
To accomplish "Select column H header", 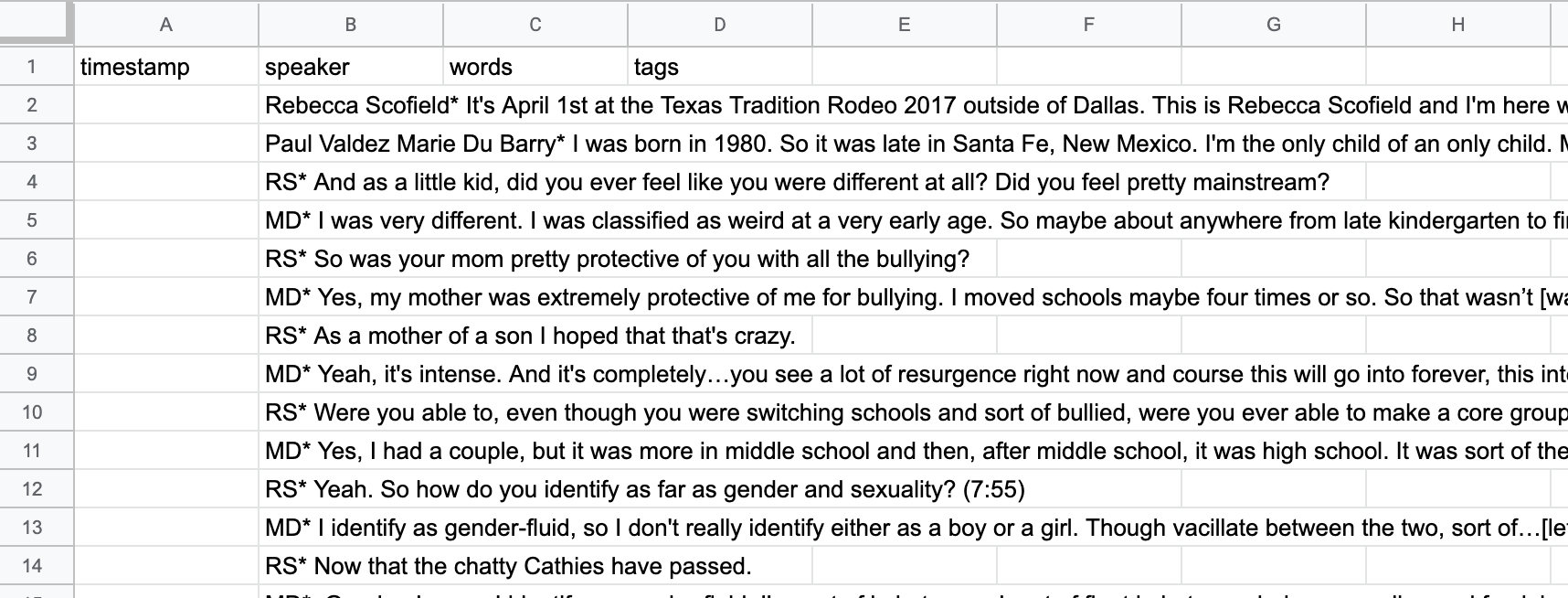I will 1458,25.
